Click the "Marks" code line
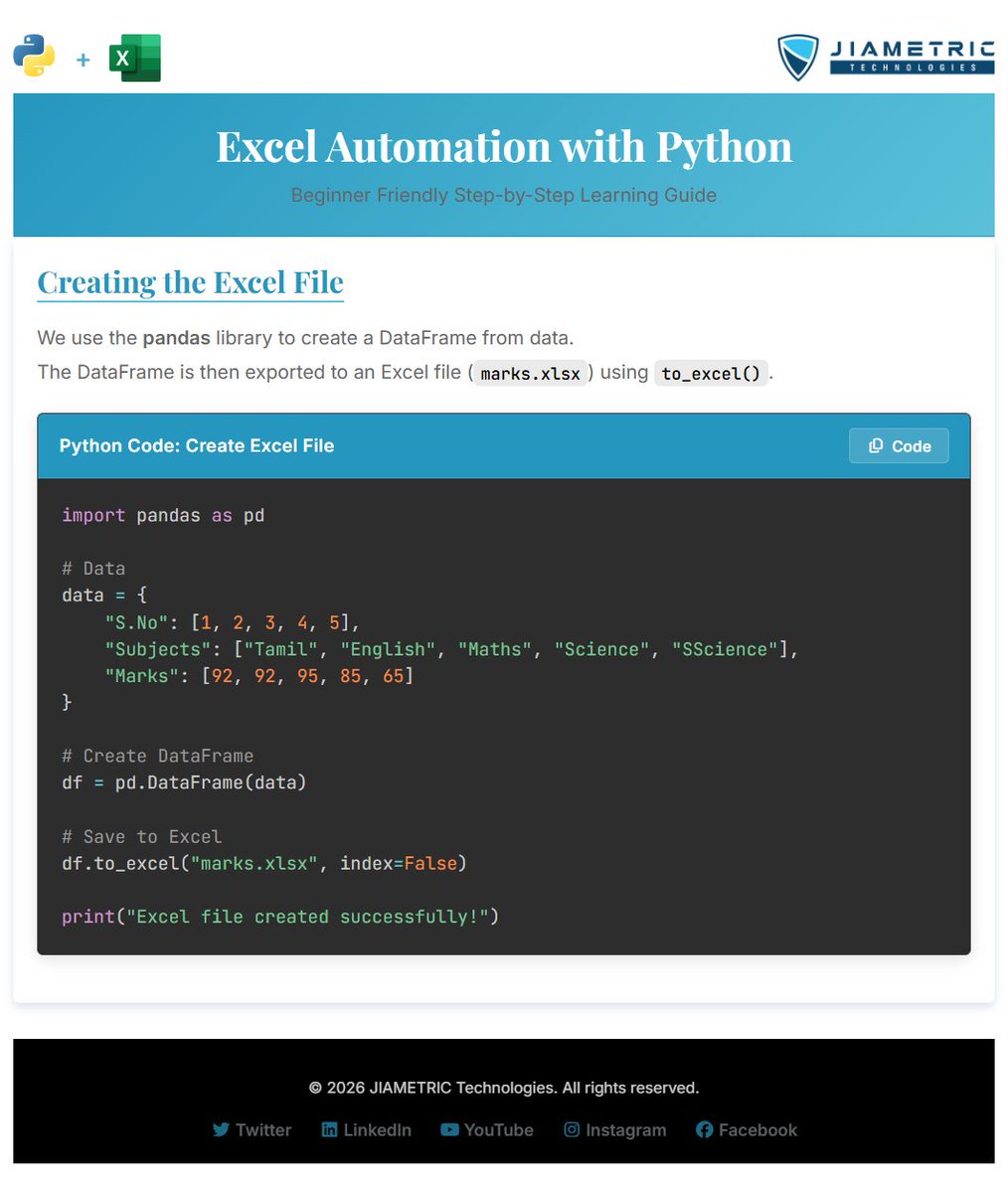Viewport: 1008px width, 1193px height. 258,676
